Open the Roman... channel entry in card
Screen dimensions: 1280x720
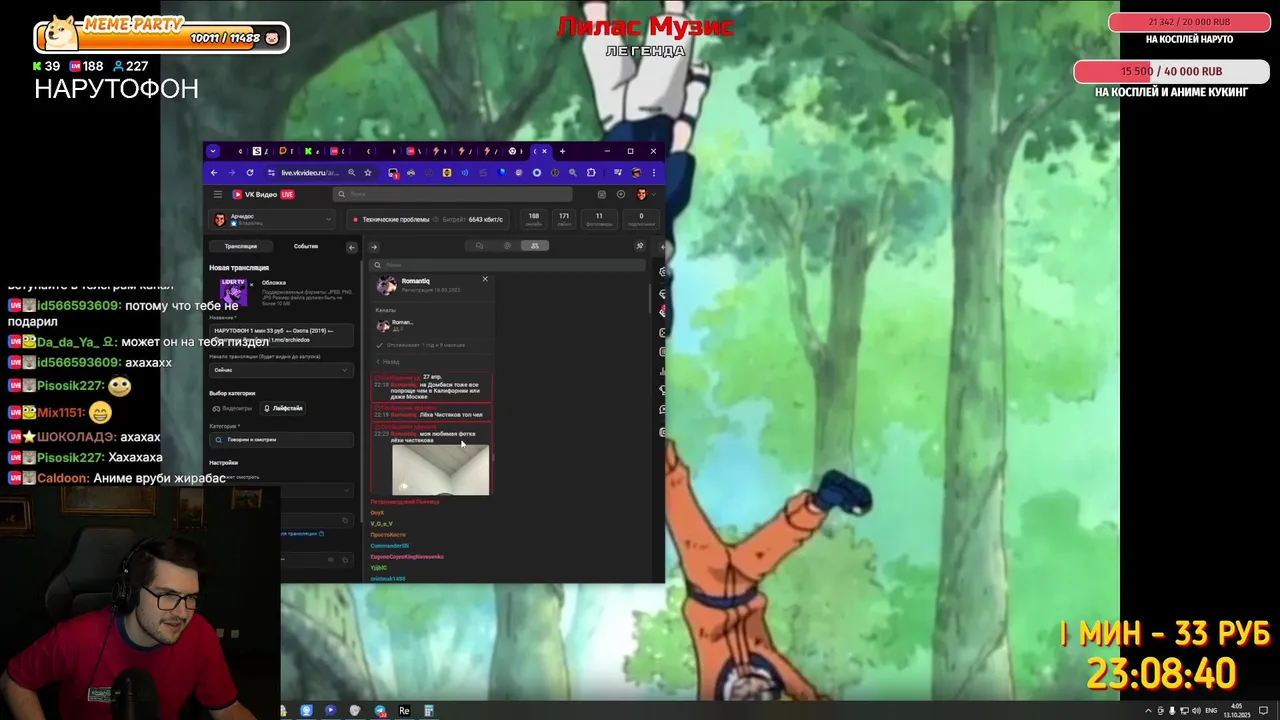(395, 325)
